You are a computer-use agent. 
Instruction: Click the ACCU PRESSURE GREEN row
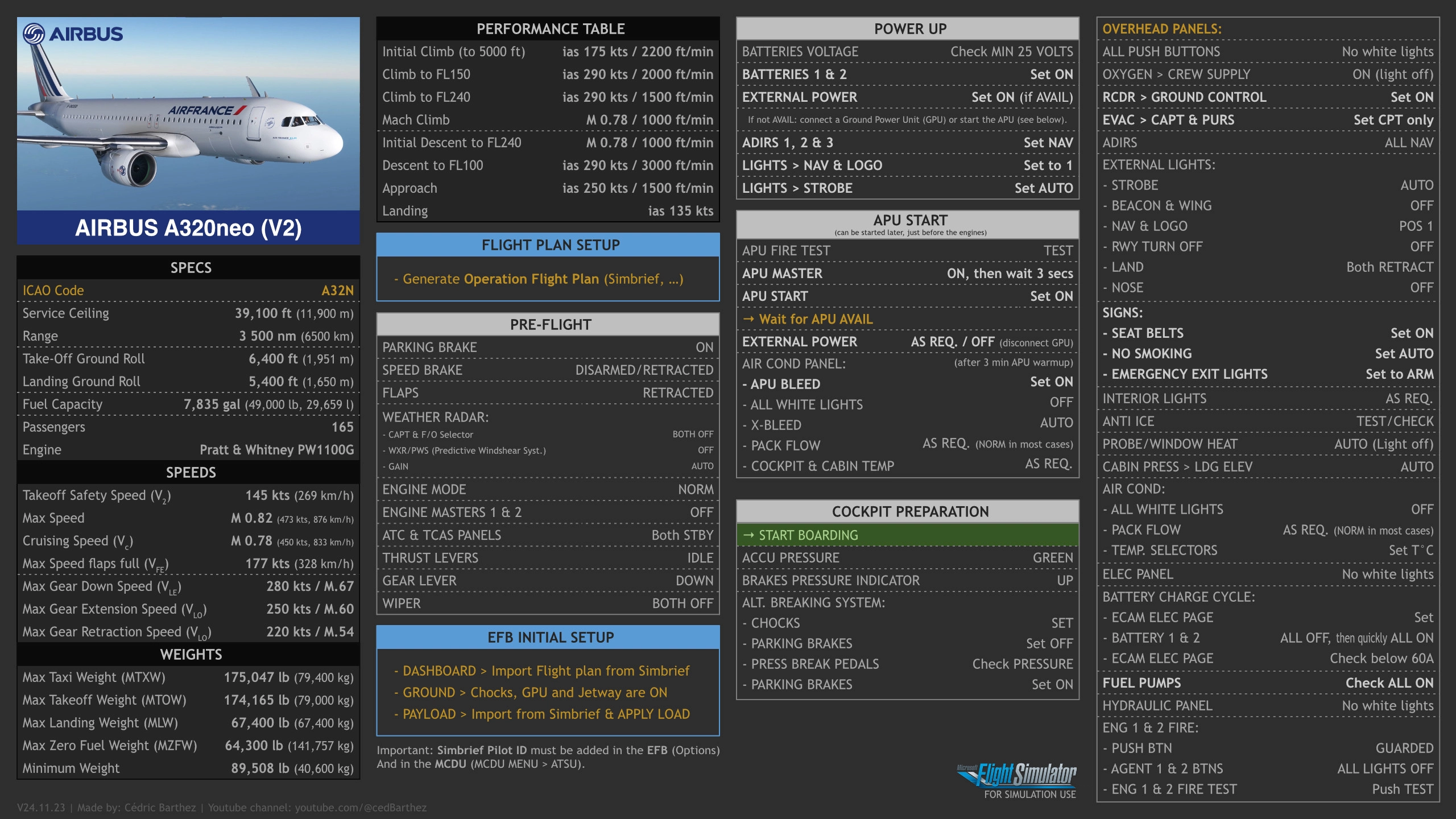[908, 557]
